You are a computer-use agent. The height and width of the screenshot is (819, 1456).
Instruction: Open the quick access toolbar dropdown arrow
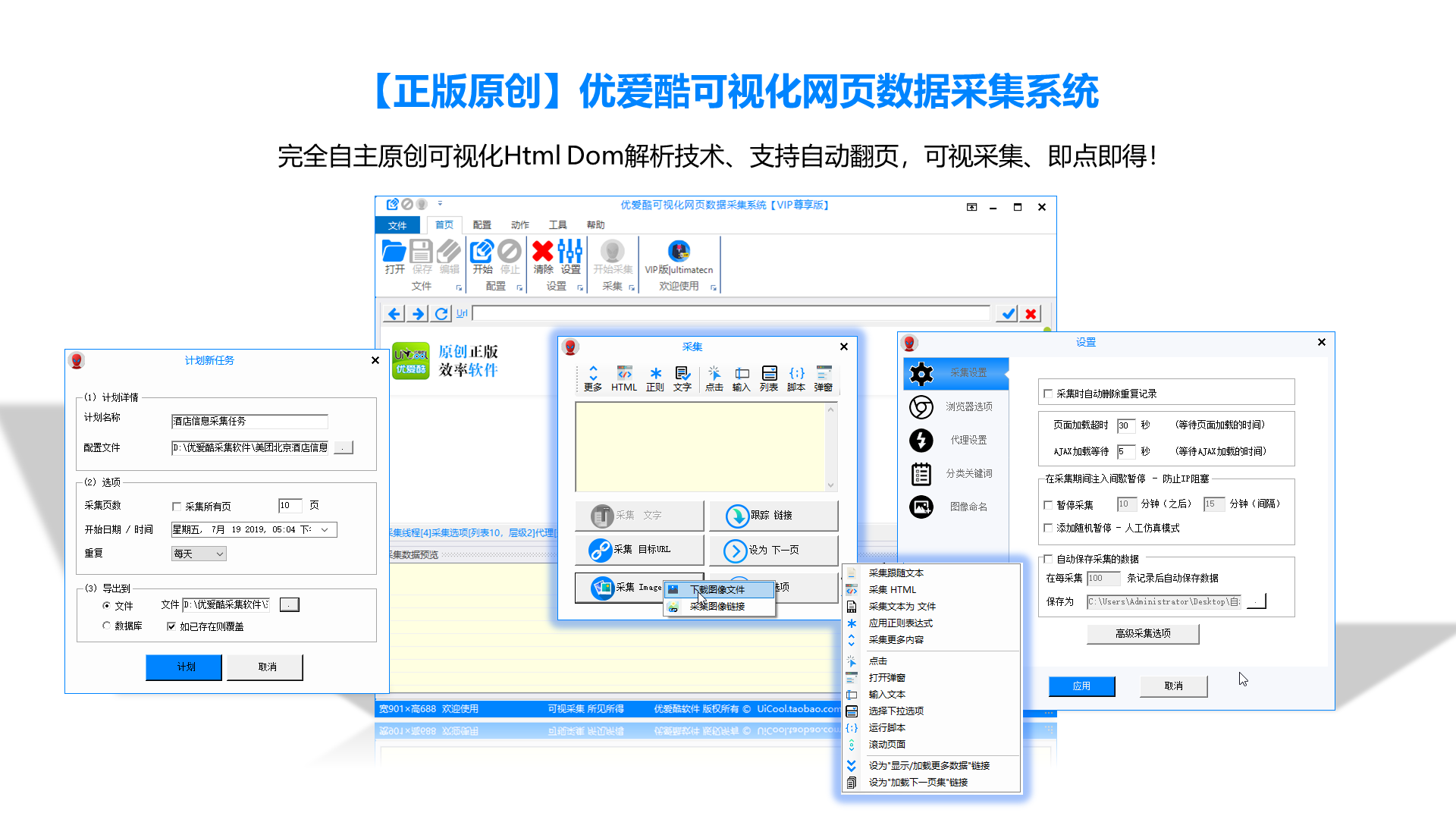[440, 203]
